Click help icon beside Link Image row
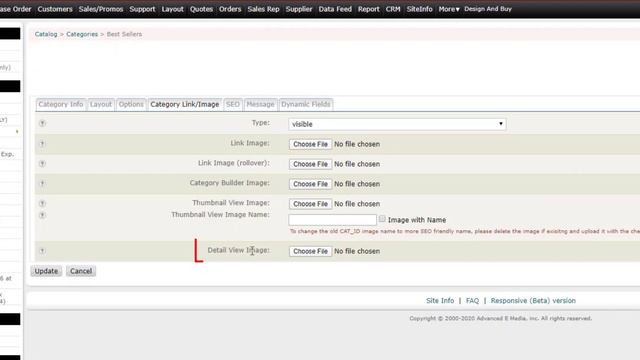 (42, 144)
